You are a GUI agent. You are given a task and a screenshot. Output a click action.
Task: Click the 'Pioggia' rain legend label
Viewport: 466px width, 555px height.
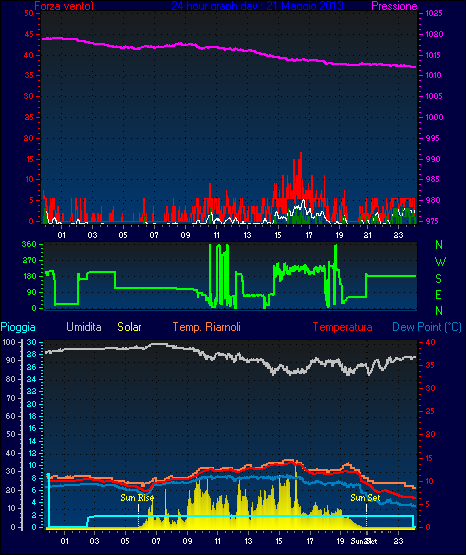[18, 327]
